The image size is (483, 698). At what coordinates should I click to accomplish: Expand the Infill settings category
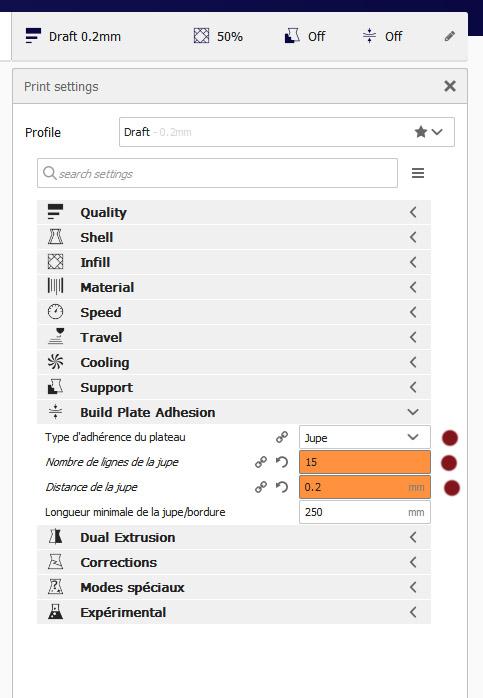[x=234, y=262]
